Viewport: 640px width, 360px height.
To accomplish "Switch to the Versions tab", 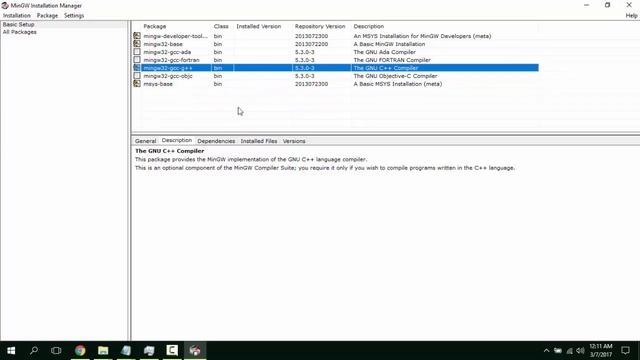I will click(294, 141).
